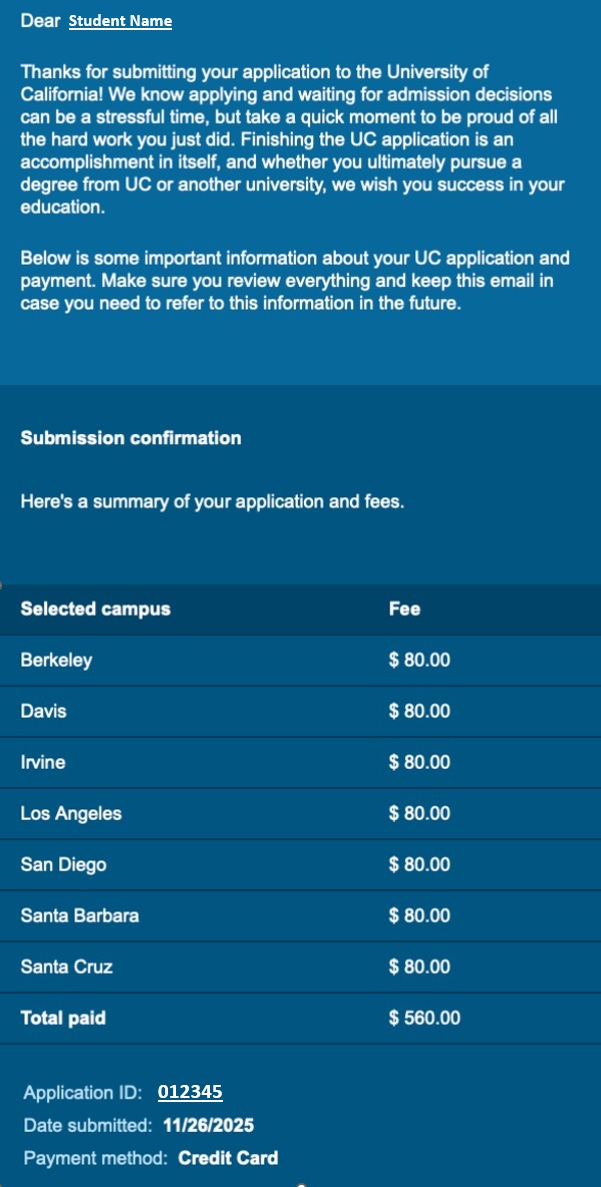601x1187 pixels.
Task: Click the Fee column header
Action: pos(404,609)
